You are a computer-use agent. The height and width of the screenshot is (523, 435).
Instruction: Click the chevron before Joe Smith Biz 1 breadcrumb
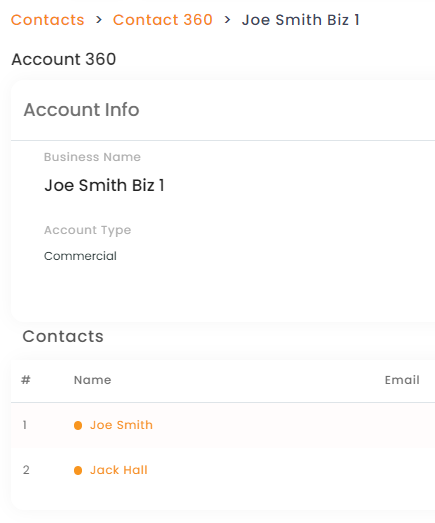pyautogui.click(x=228, y=20)
